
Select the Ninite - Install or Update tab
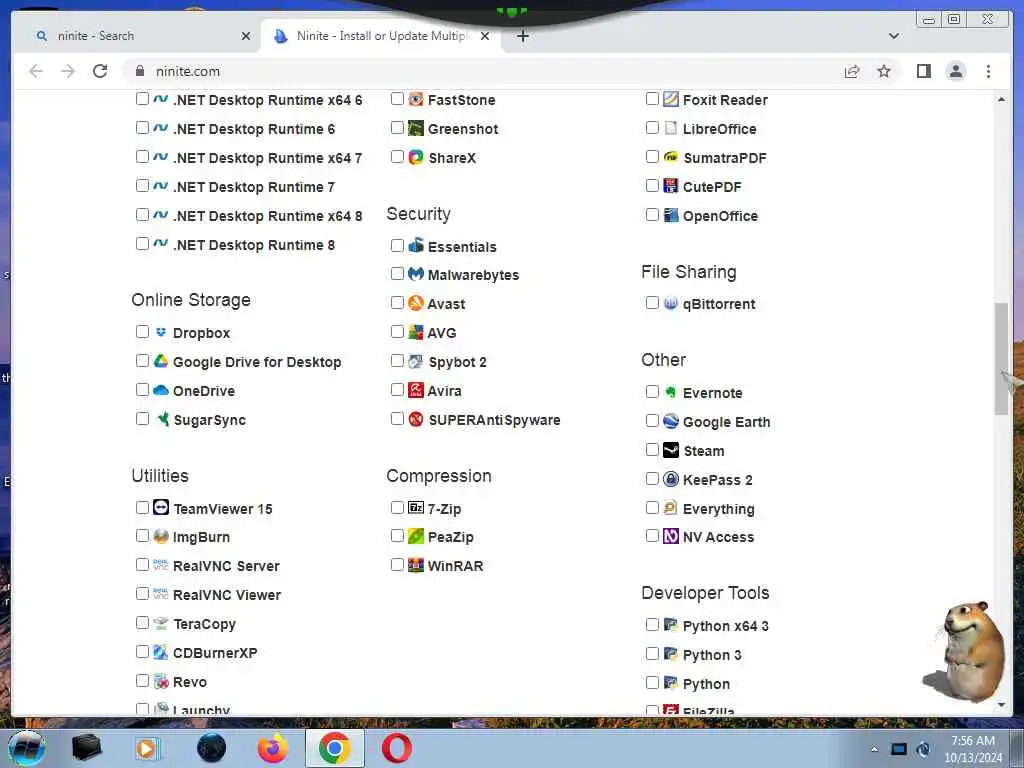381,36
